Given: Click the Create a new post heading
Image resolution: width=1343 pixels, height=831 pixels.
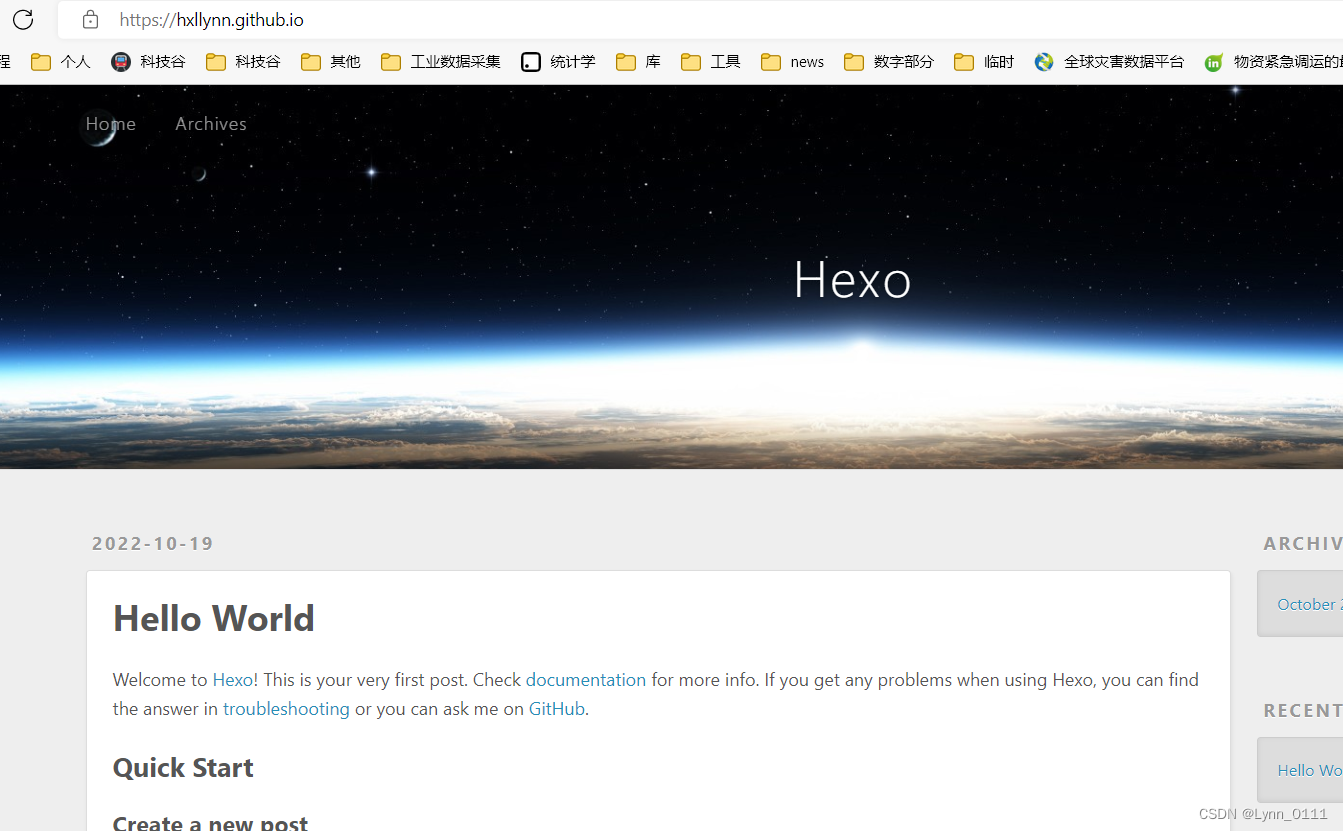Looking at the screenshot, I should tap(210, 822).
